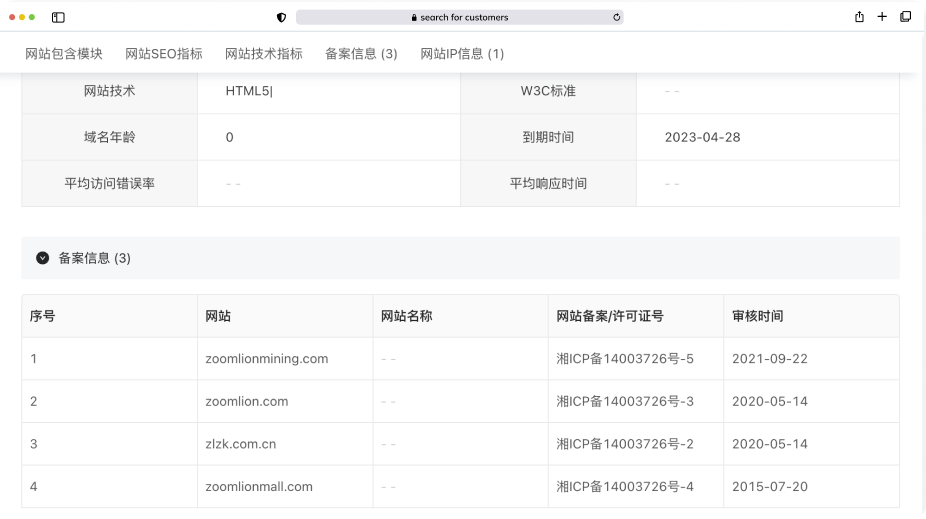Open a new tab with the plus icon
The height and width of the screenshot is (519, 926).
click(882, 17)
